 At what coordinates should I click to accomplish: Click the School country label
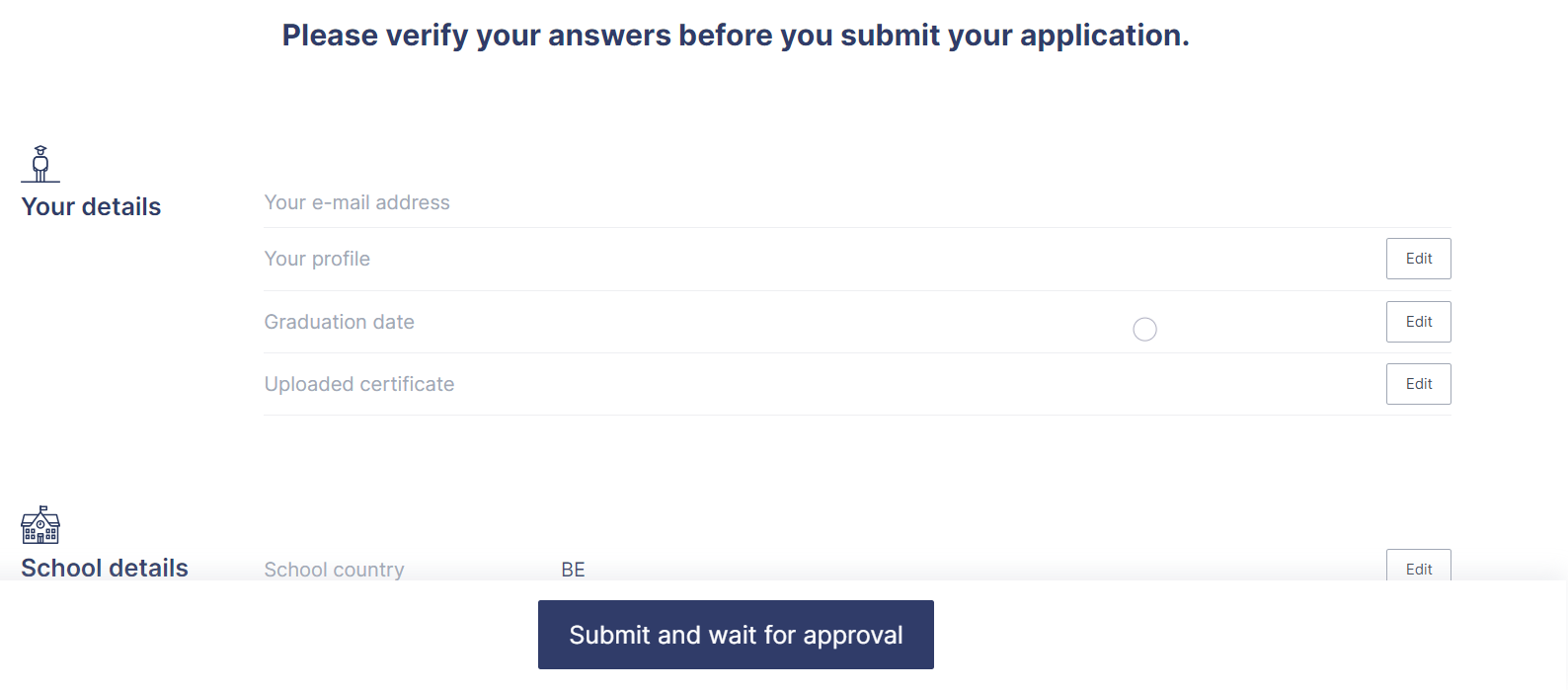[333, 570]
